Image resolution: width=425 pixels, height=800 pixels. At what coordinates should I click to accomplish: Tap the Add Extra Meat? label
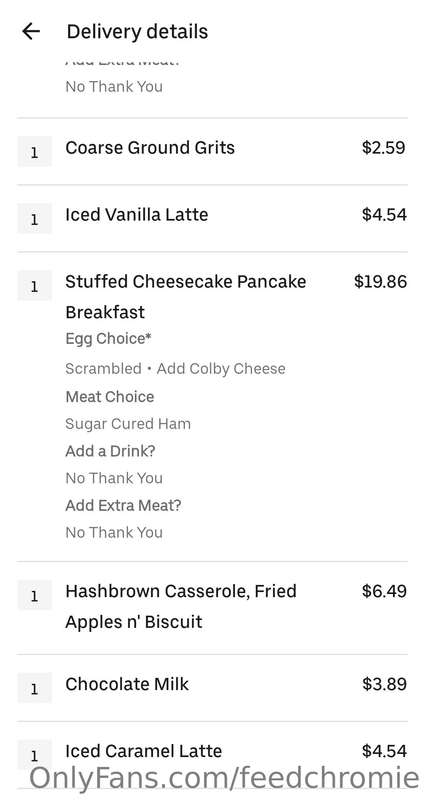pyautogui.click(x=123, y=505)
